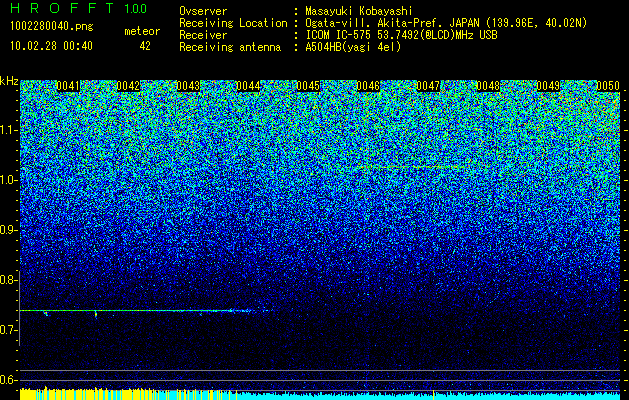Screen dimensions: 629x400
Task: Click the 0045 time marker
Action: (x=308, y=86)
